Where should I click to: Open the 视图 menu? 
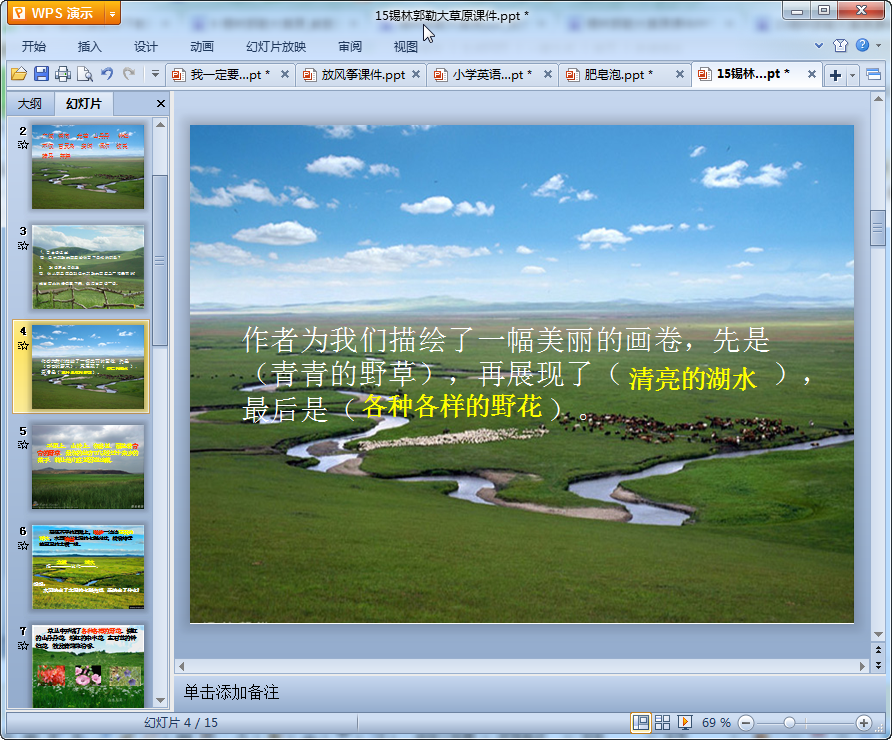click(406, 47)
